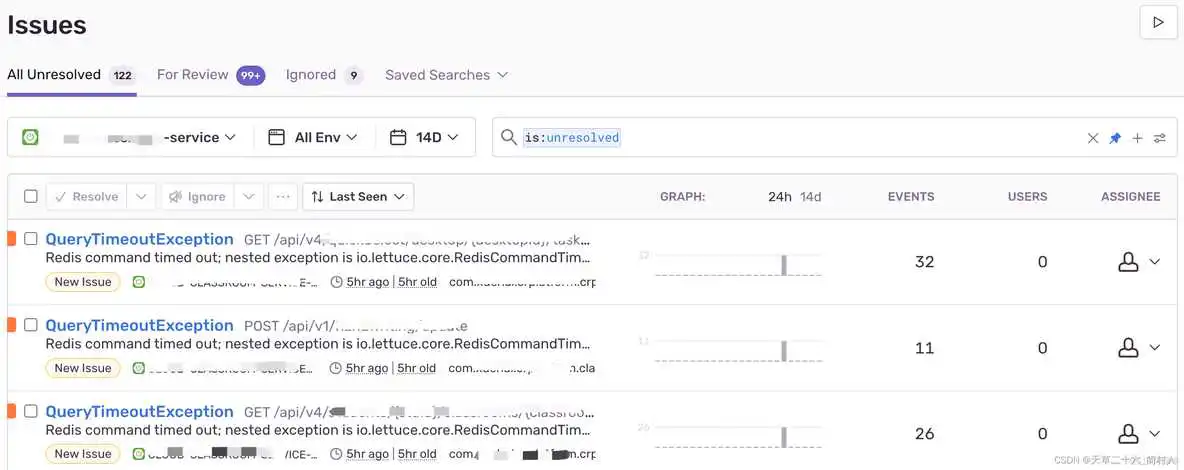Check the first QueryTimeoutException issue checkbox

[x=31, y=239]
